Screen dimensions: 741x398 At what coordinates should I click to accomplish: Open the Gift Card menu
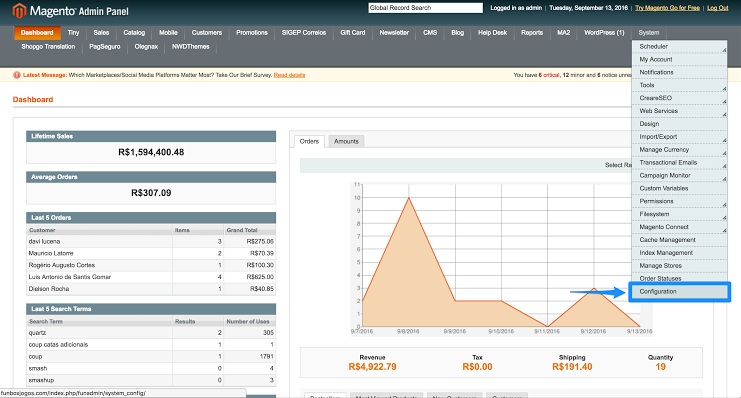click(x=353, y=33)
